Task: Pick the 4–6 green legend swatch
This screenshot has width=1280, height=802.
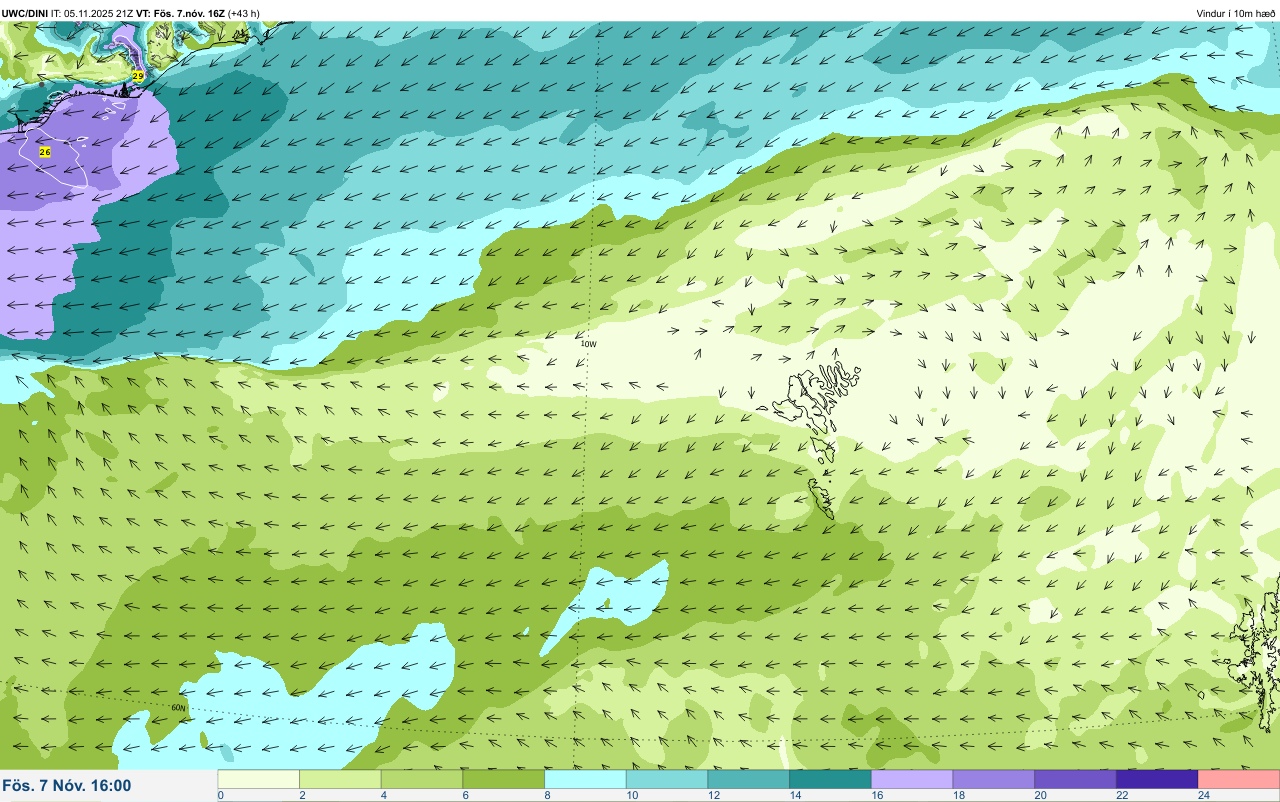Action: tap(422, 779)
